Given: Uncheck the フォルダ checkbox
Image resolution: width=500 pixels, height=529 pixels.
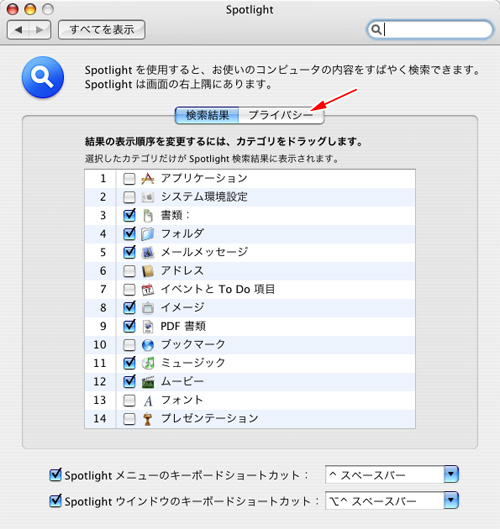Looking at the screenshot, I should pyautogui.click(x=129, y=234).
